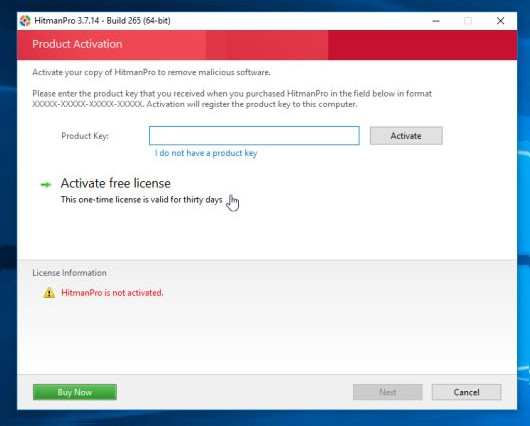Click the 'HitmanPro 3.7.14 - Build 265 (64-bit)' title text

102,21
